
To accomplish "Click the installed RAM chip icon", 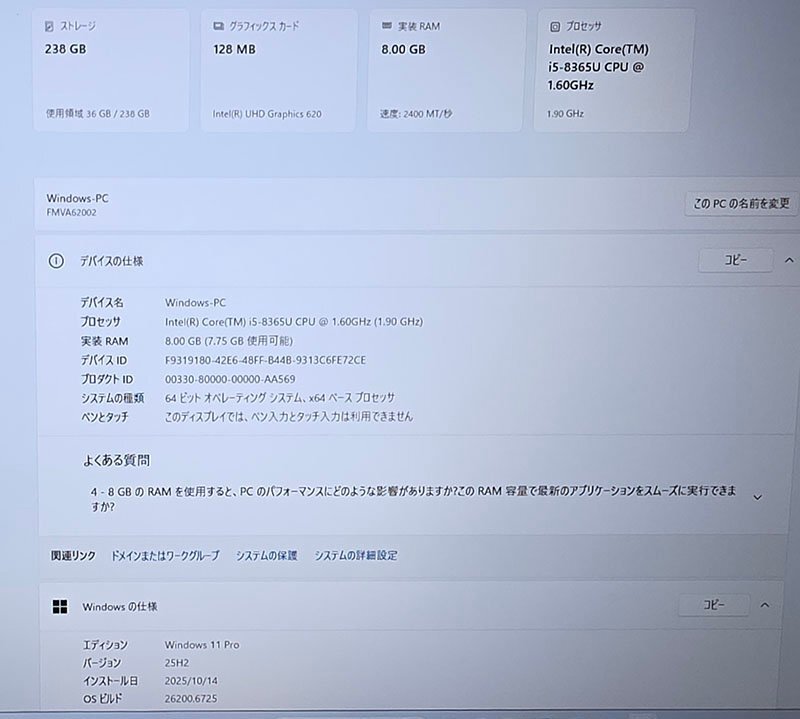I will click(x=387, y=26).
